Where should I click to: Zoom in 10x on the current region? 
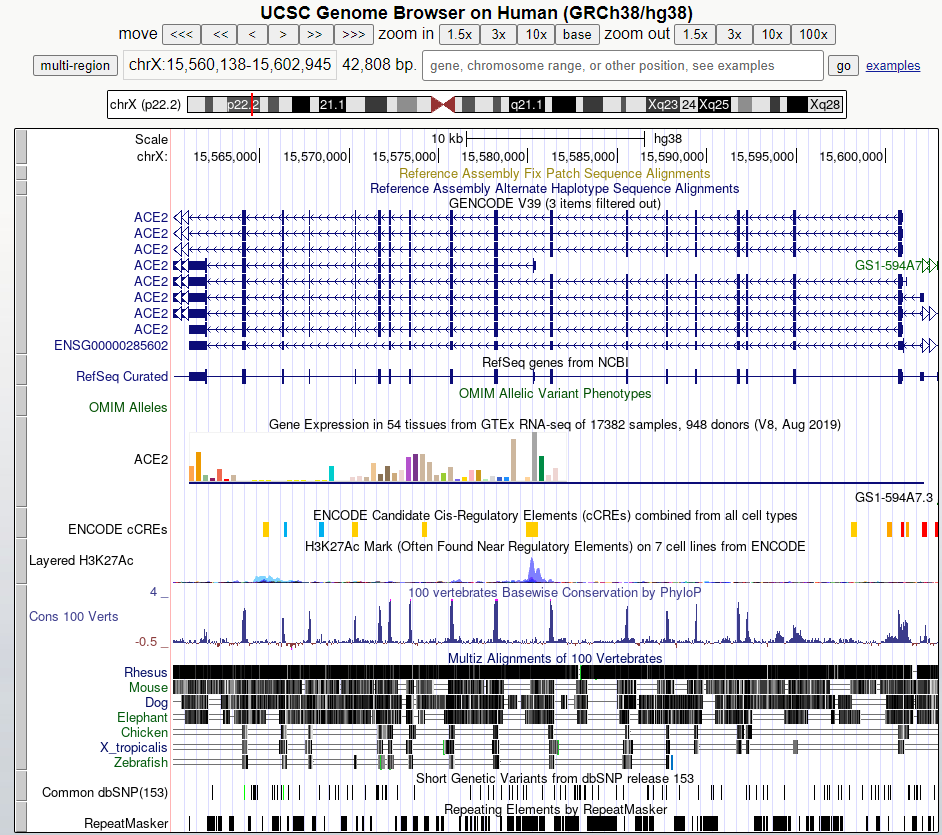(535, 34)
